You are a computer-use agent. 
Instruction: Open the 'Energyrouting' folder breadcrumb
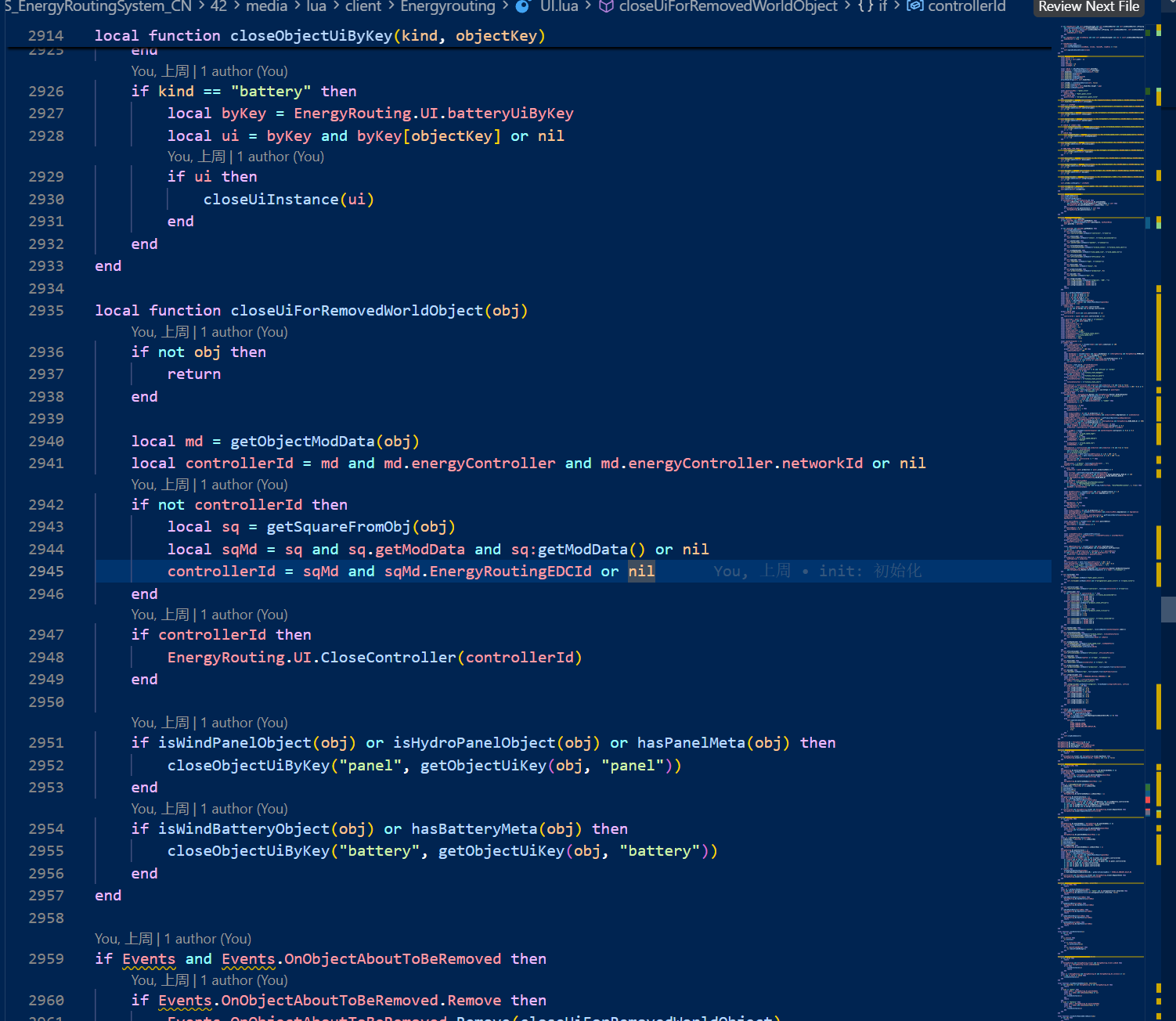pyautogui.click(x=448, y=7)
